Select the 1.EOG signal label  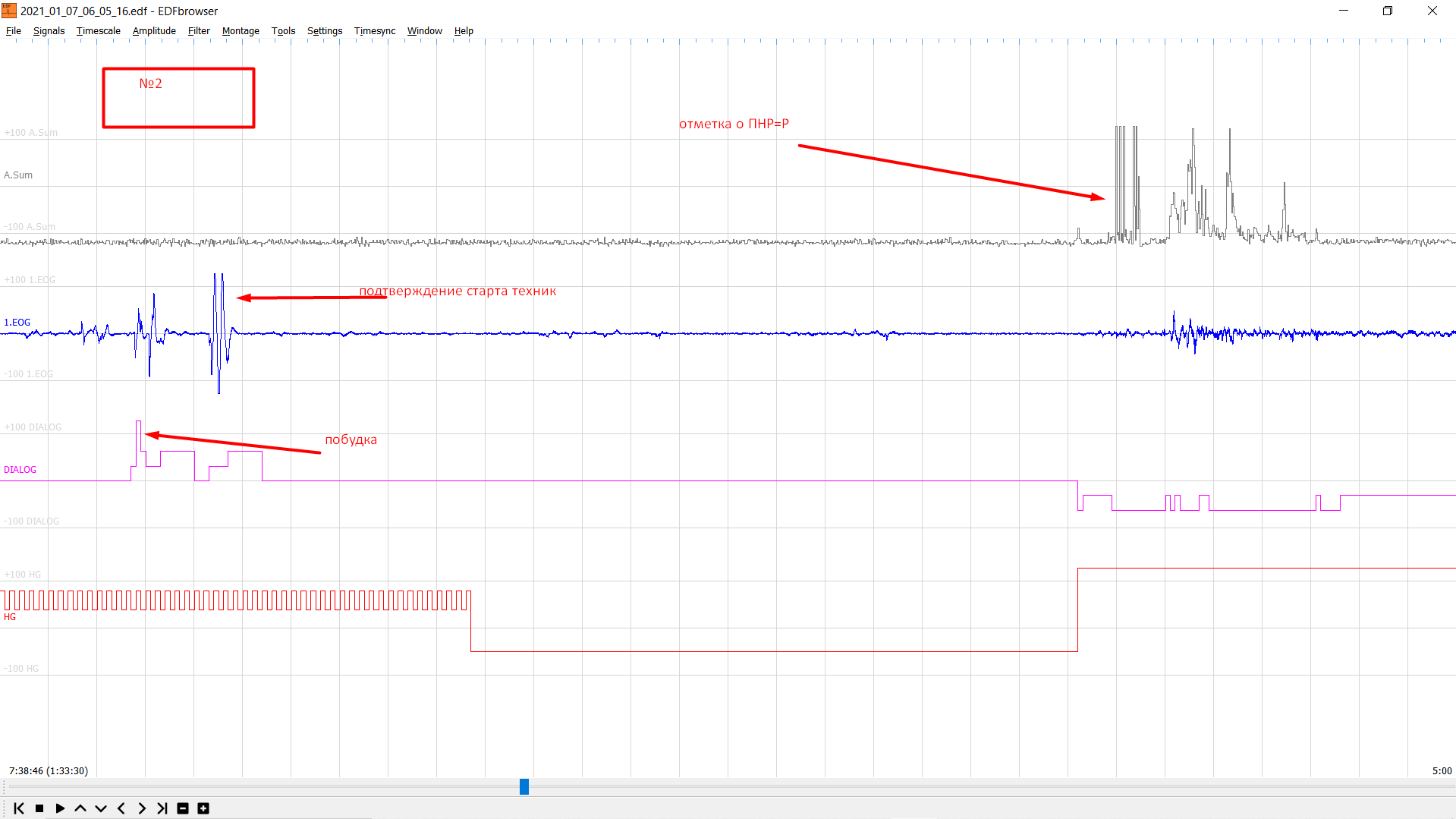(x=17, y=323)
